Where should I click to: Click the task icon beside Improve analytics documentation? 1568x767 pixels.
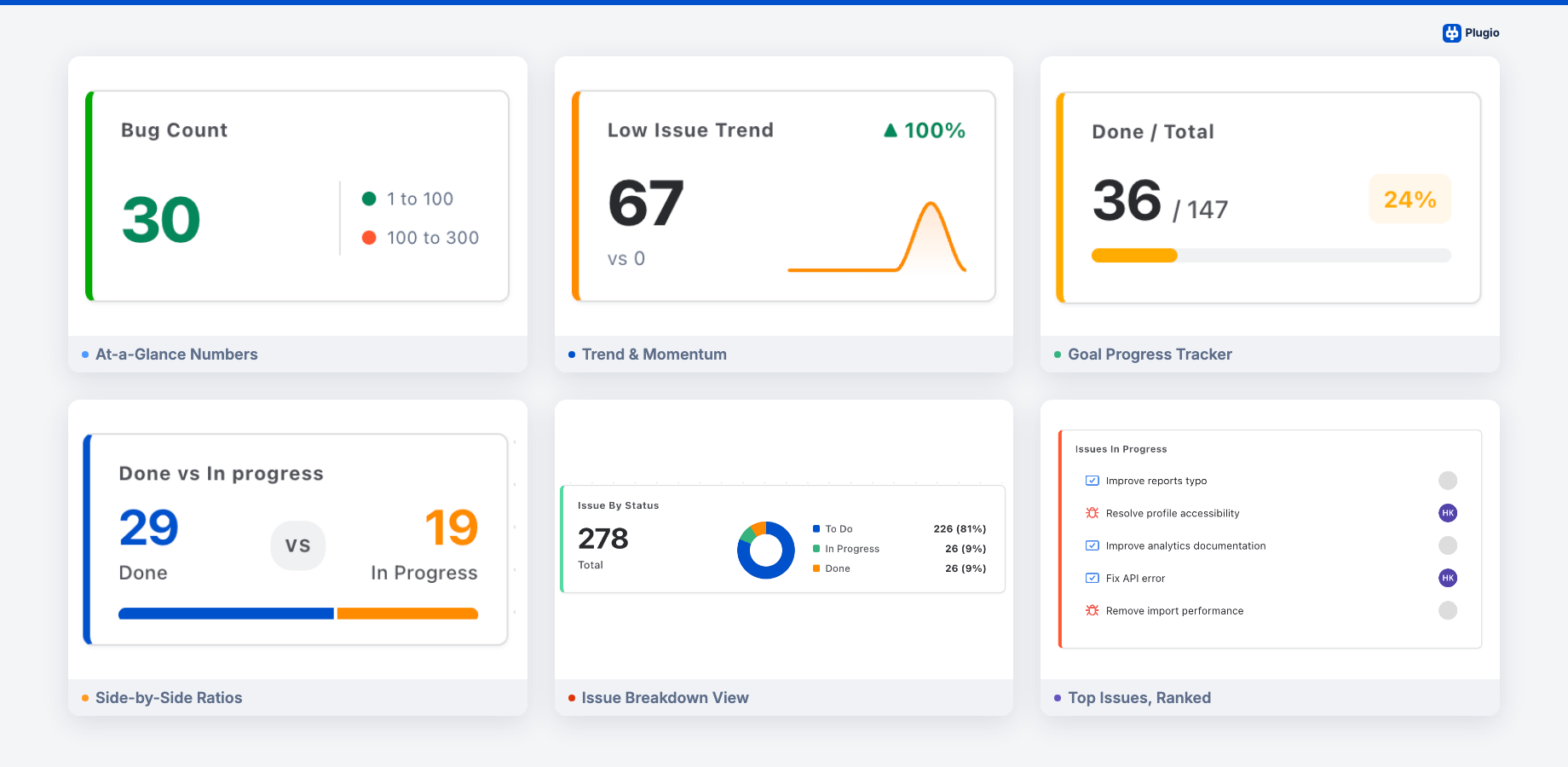[1092, 545]
